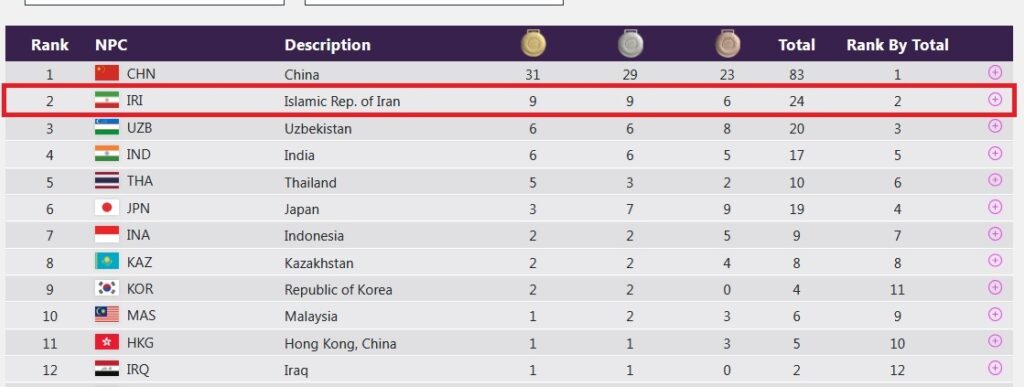Expand China row with plus icon
Screen dimensions: 1024x387
click(x=995, y=72)
